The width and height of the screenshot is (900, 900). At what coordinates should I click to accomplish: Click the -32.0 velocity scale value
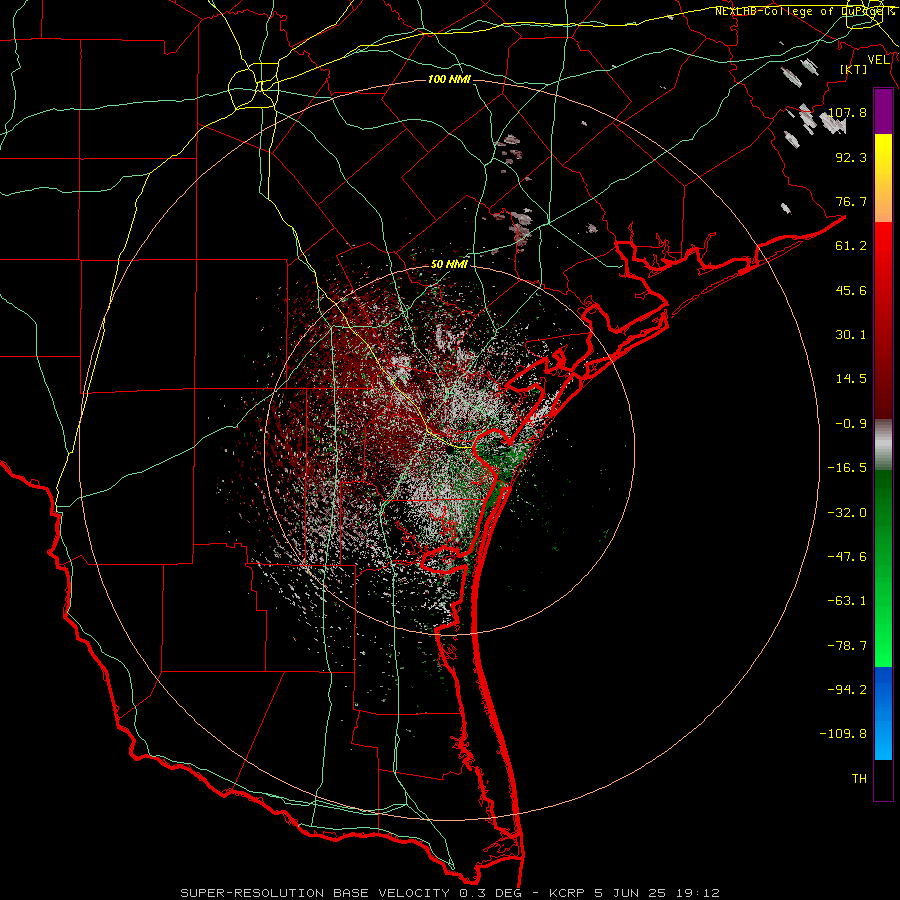(x=847, y=513)
